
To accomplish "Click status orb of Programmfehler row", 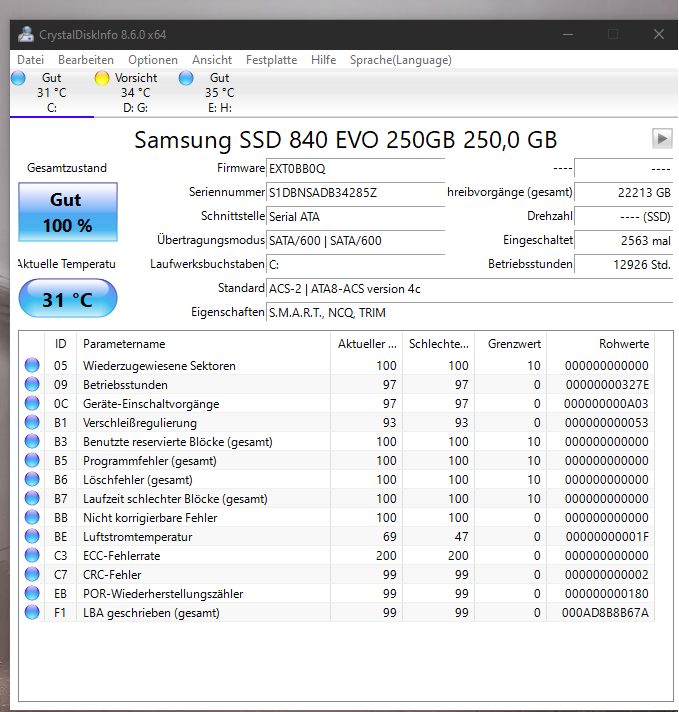I will (32, 460).
